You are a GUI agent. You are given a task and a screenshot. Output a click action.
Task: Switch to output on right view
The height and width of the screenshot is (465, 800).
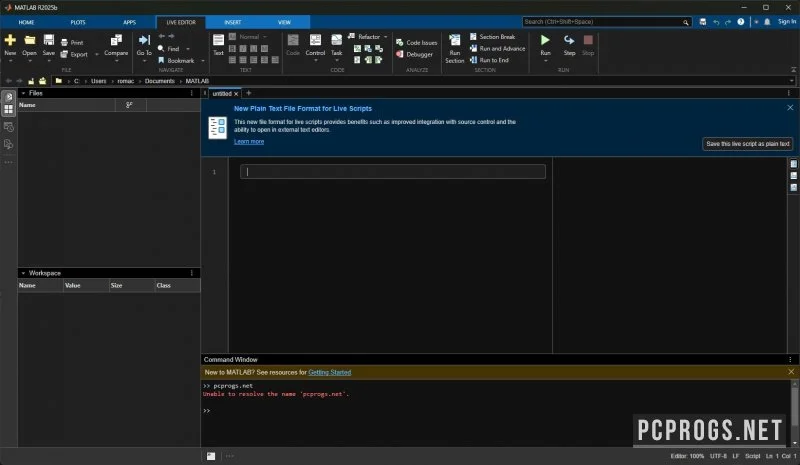click(x=793, y=164)
